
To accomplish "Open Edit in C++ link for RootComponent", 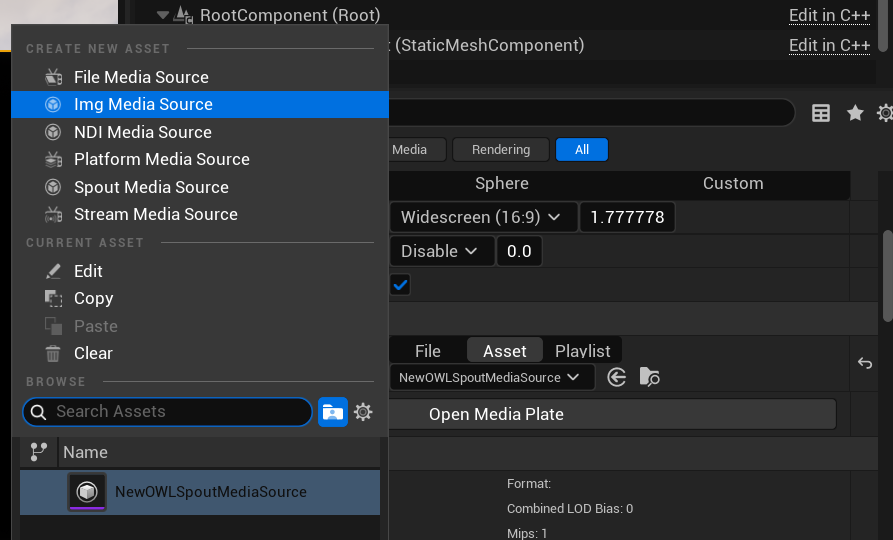I will [829, 15].
